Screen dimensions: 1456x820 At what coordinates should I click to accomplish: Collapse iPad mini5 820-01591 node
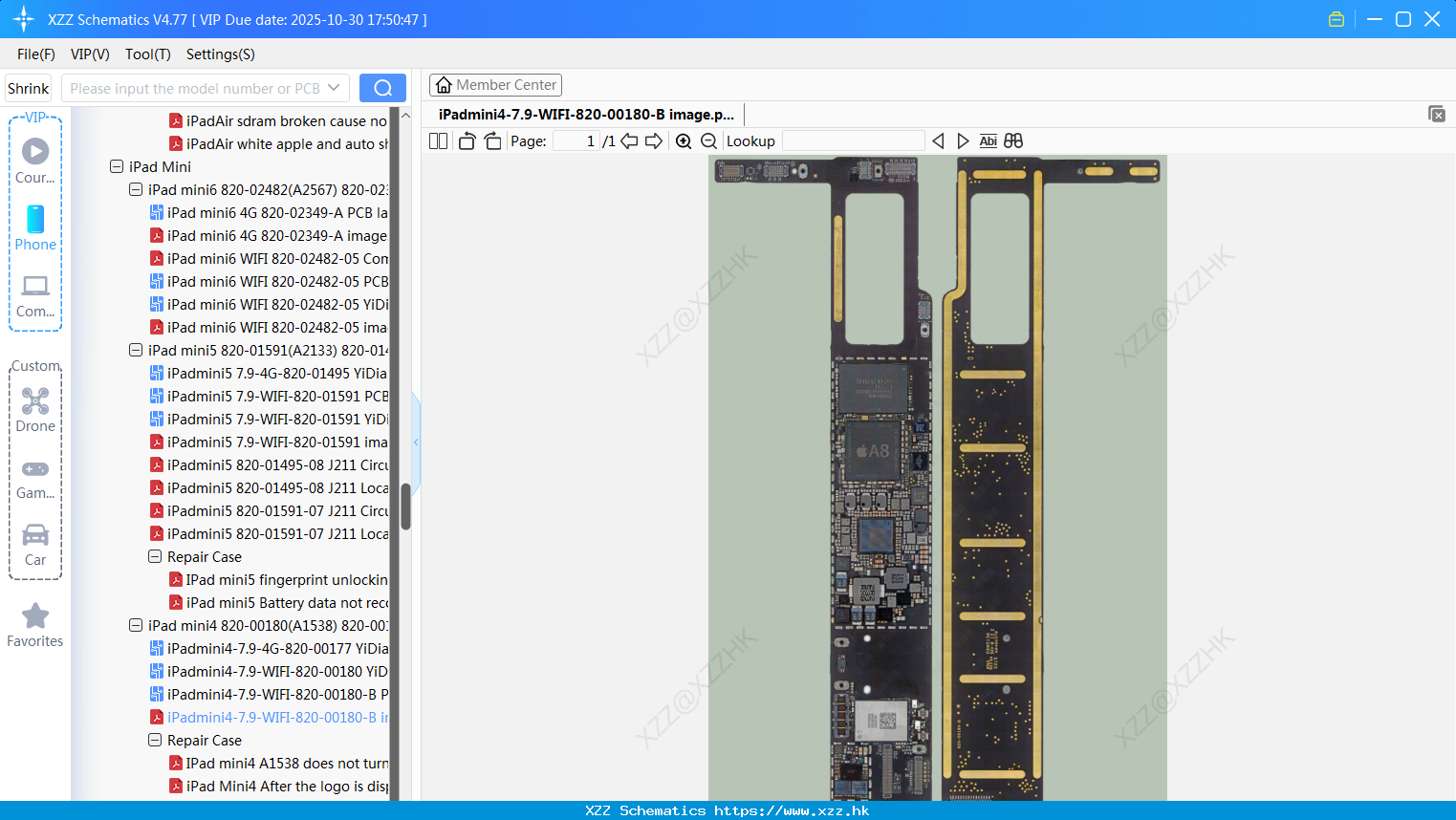click(x=136, y=350)
